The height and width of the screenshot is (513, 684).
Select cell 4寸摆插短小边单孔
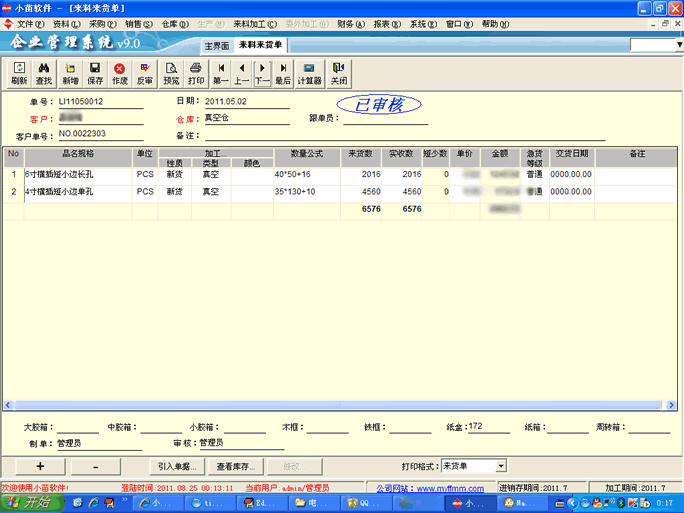[x=78, y=192]
